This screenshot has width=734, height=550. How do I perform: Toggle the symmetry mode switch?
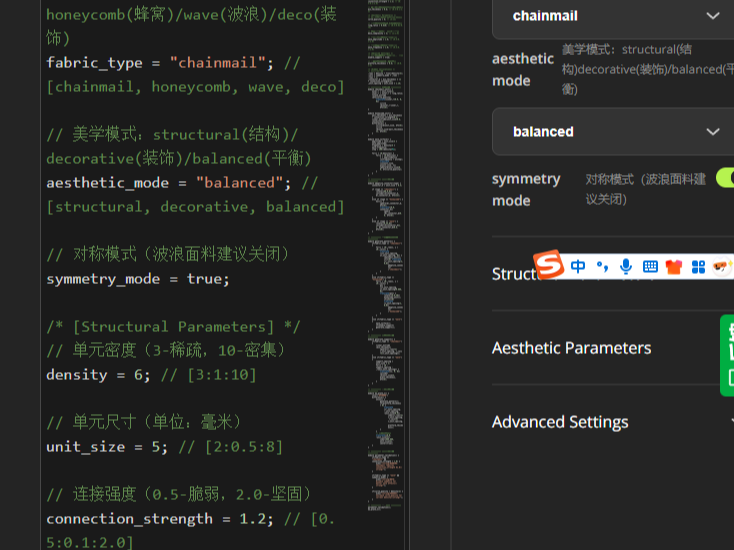click(x=725, y=179)
